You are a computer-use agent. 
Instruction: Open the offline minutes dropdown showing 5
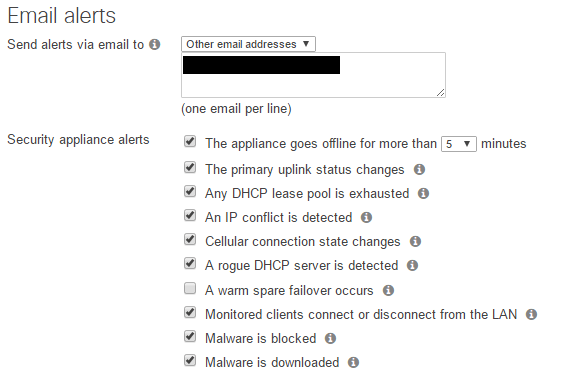click(459, 144)
